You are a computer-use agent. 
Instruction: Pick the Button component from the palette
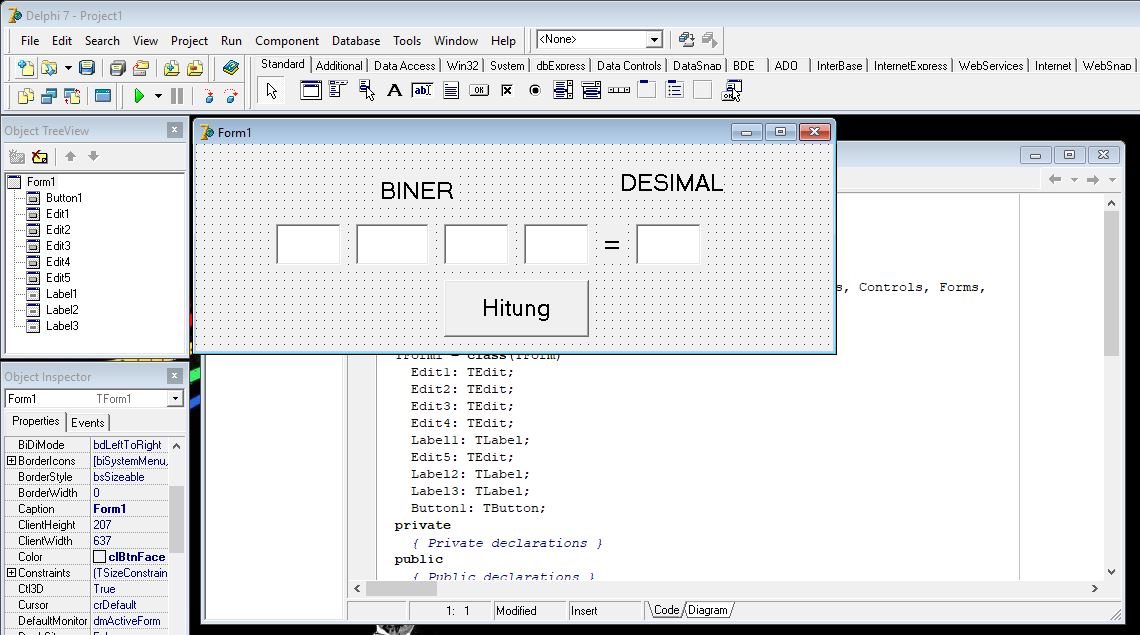point(478,90)
